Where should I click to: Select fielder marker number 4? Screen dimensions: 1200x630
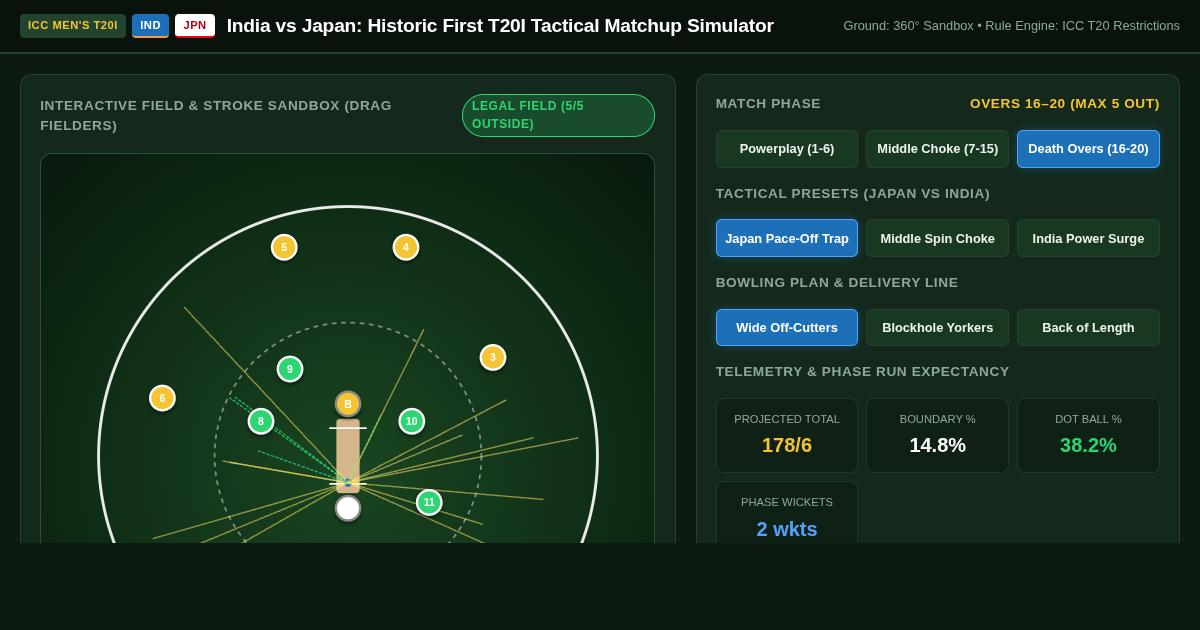pyautogui.click(x=406, y=247)
